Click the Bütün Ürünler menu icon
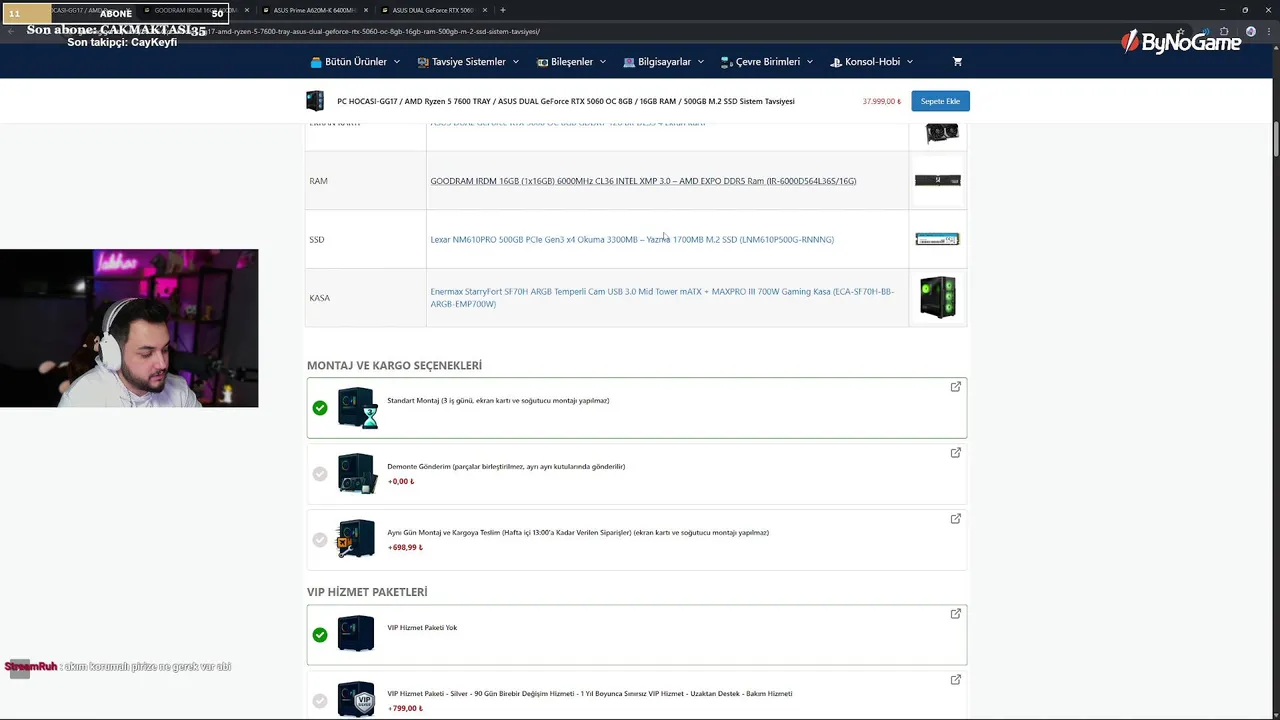 pyautogui.click(x=316, y=62)
